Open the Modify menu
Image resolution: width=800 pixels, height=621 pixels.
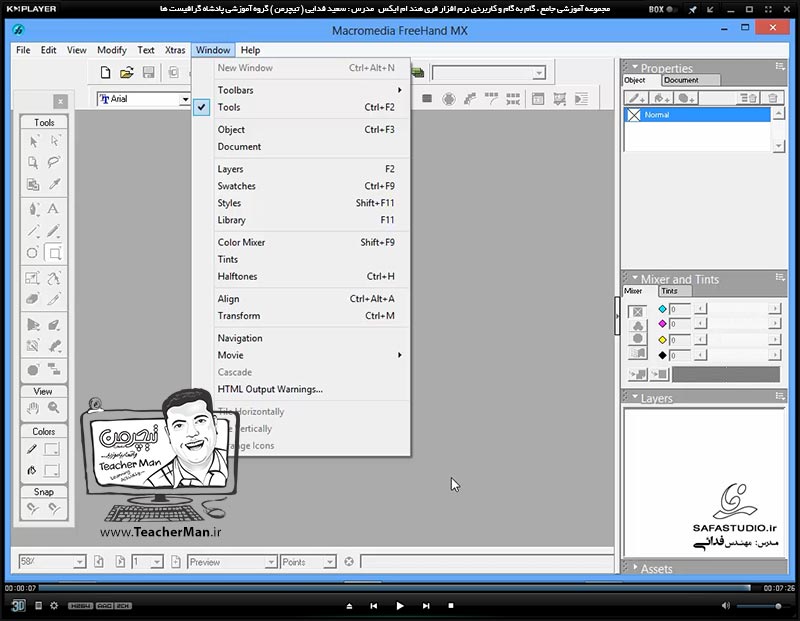click(x=112, y=50)
